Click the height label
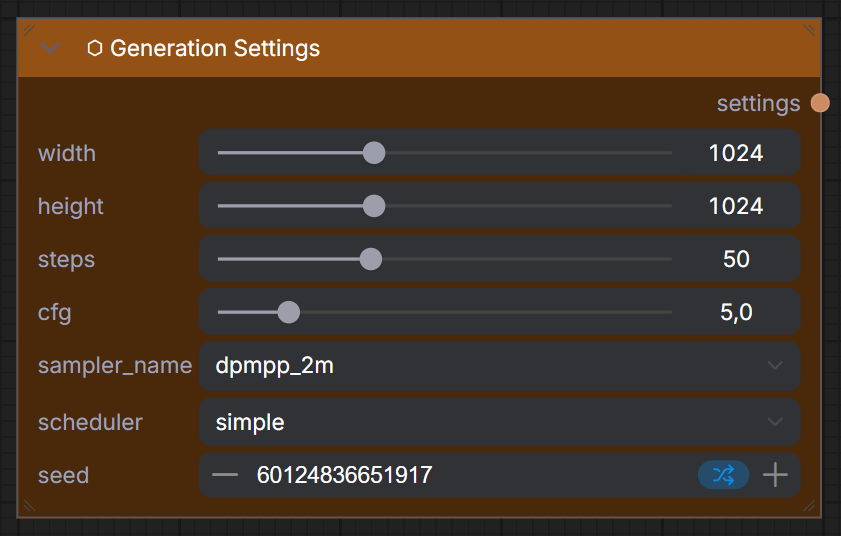 pos(71,207)
